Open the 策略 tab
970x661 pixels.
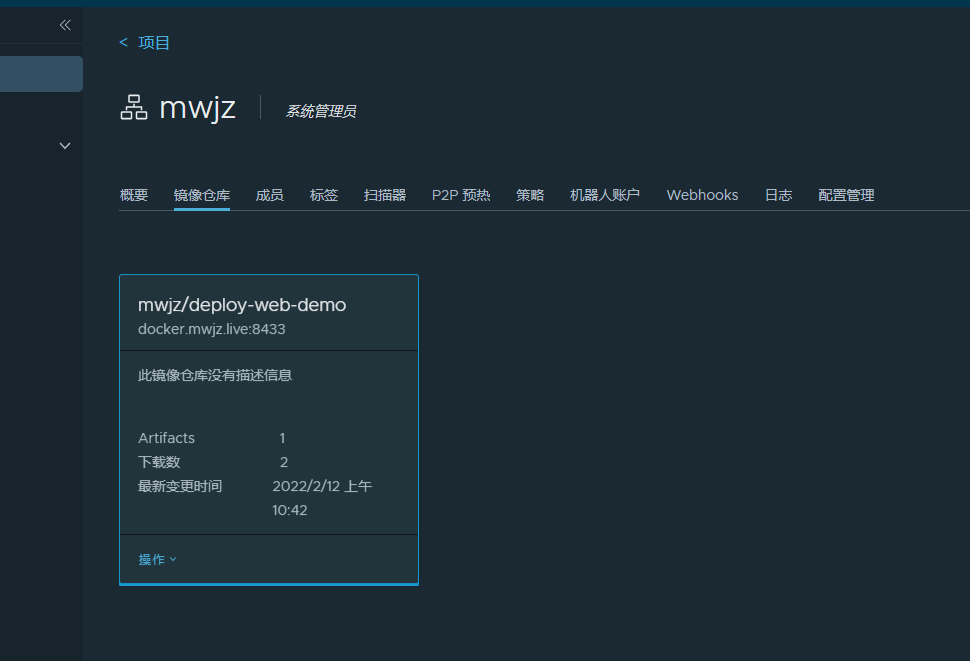pos(530,195)
